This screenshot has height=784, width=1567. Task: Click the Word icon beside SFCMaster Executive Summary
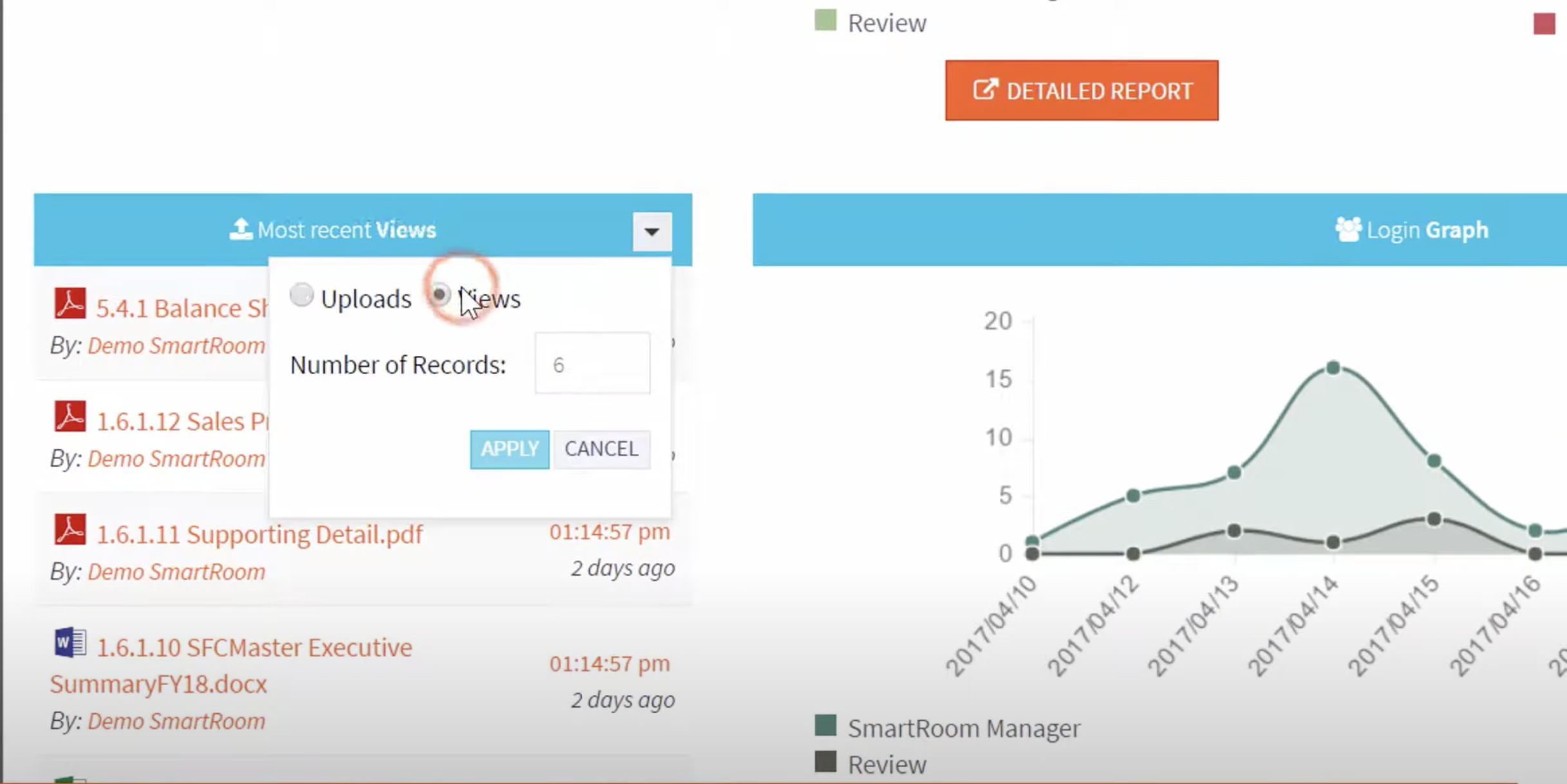point(71,644)
